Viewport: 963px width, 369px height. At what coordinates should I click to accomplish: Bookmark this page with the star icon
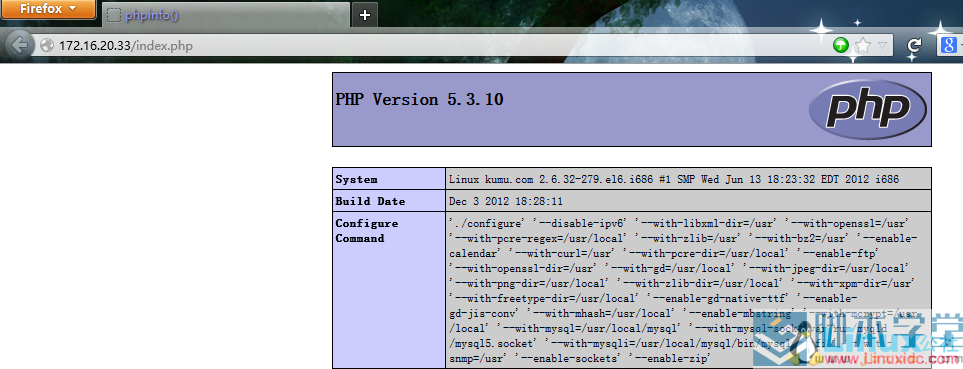[863, 45]
